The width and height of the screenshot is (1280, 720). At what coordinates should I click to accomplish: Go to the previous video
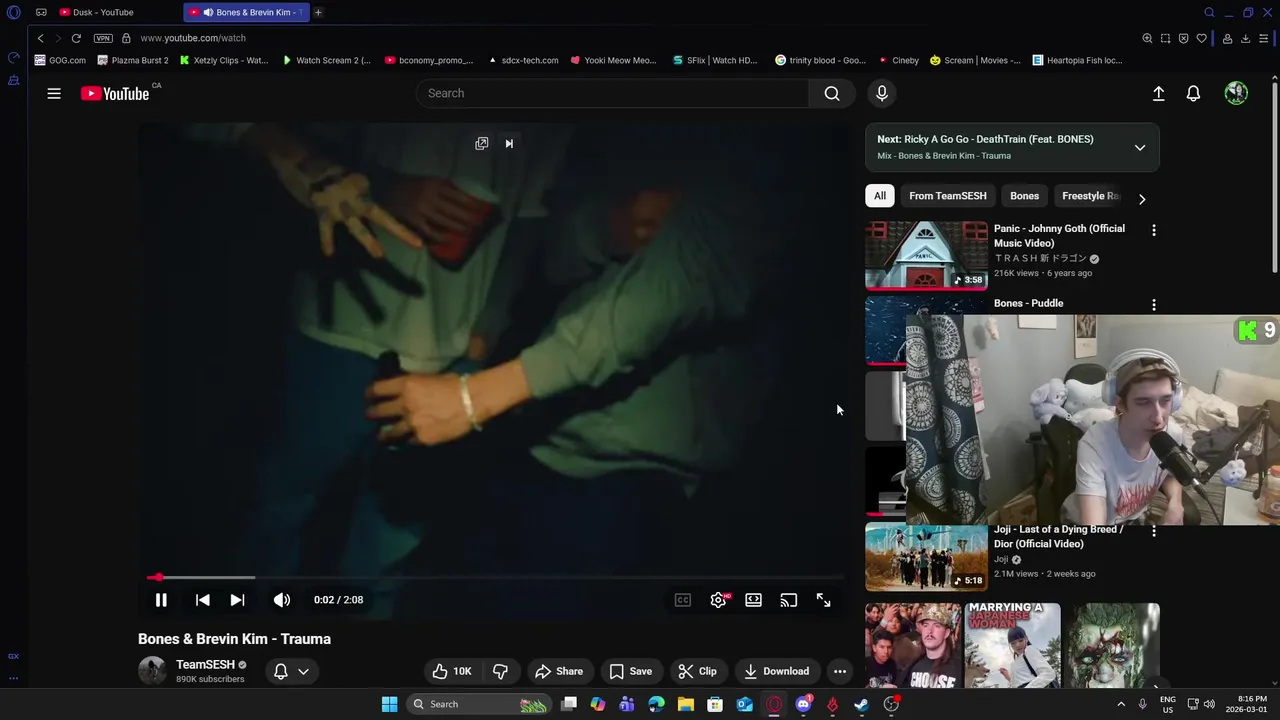202,600
